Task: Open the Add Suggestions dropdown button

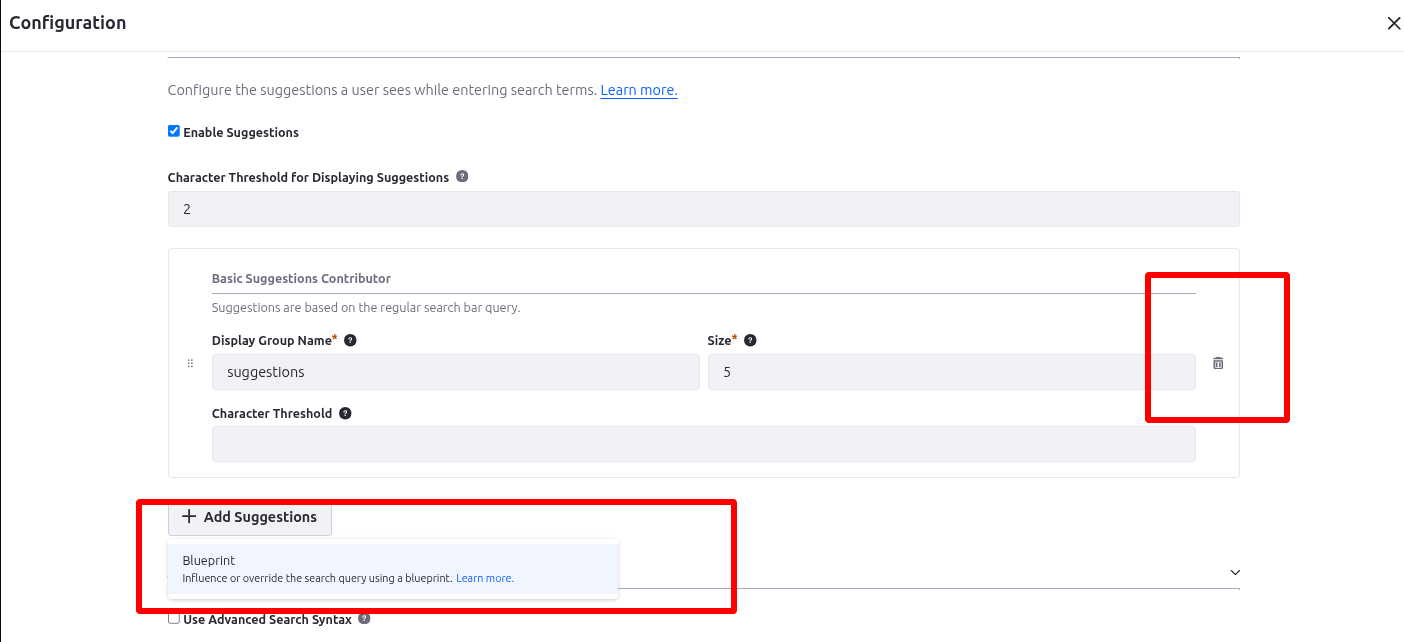Action: [250, 517]
